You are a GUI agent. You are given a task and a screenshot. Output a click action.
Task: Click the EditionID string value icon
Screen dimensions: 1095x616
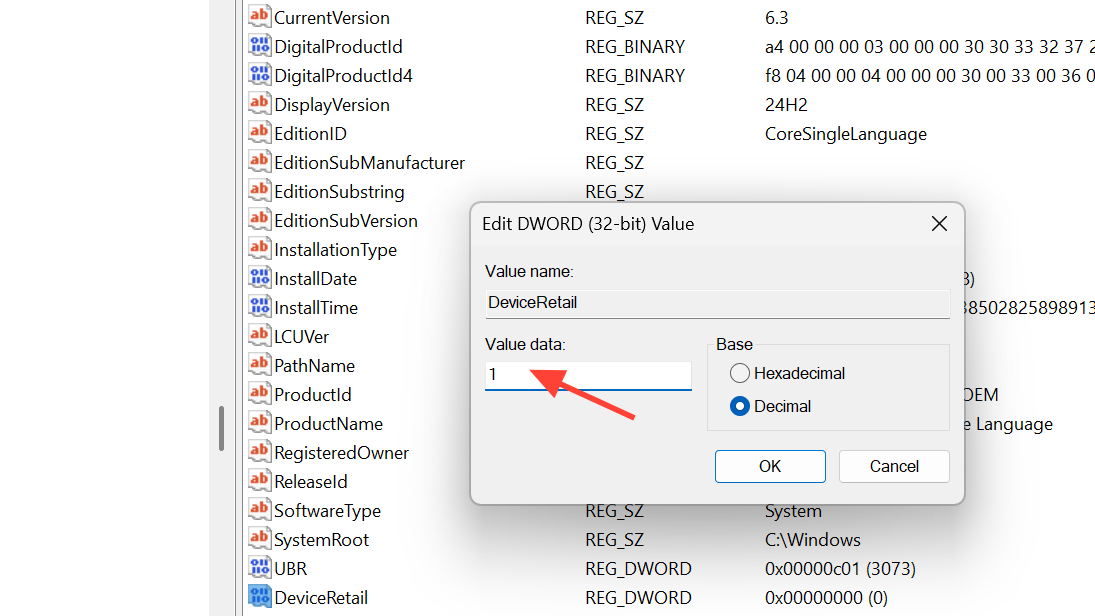[x=259, y=133]
